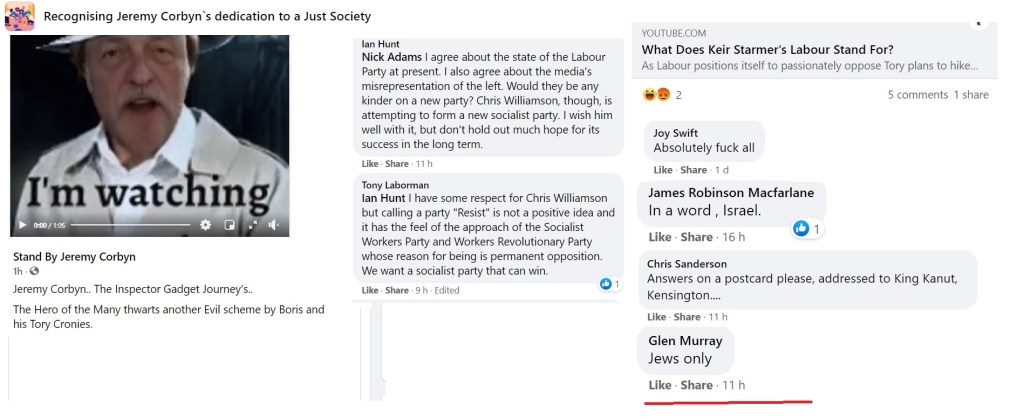This screenshot has width=1024, height=420.
Task: Click thumbs-up reaction on Macfarlane's comment
Action: (x=801, y=229)
